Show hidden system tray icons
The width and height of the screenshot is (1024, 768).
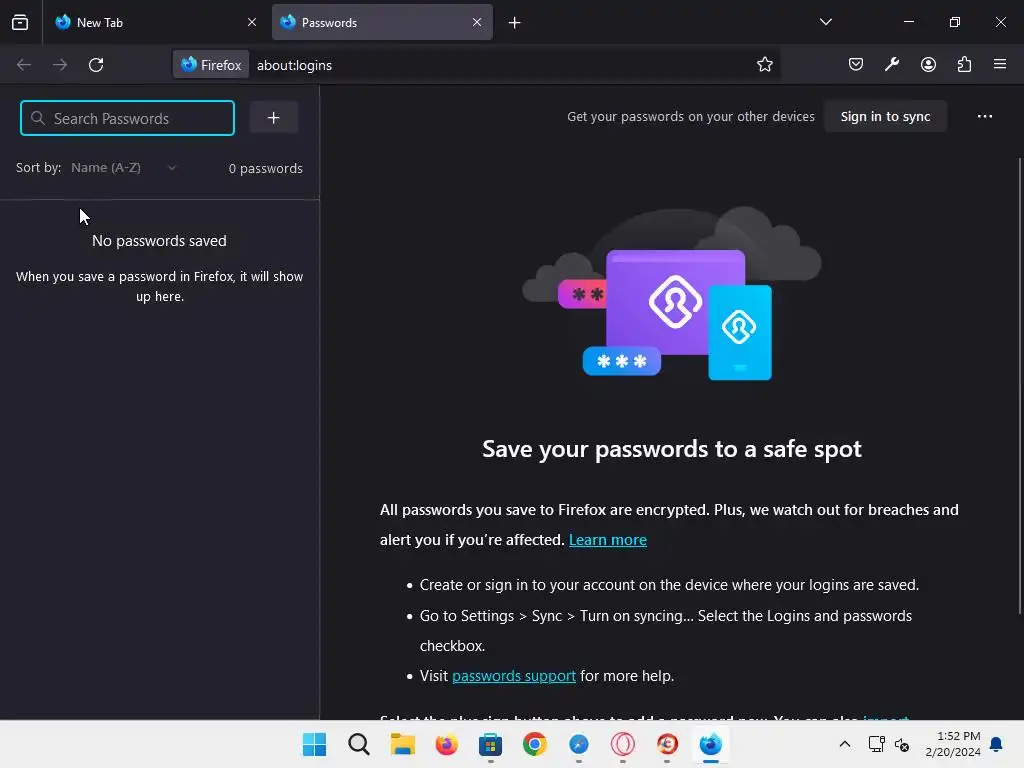tap(844, 744)
